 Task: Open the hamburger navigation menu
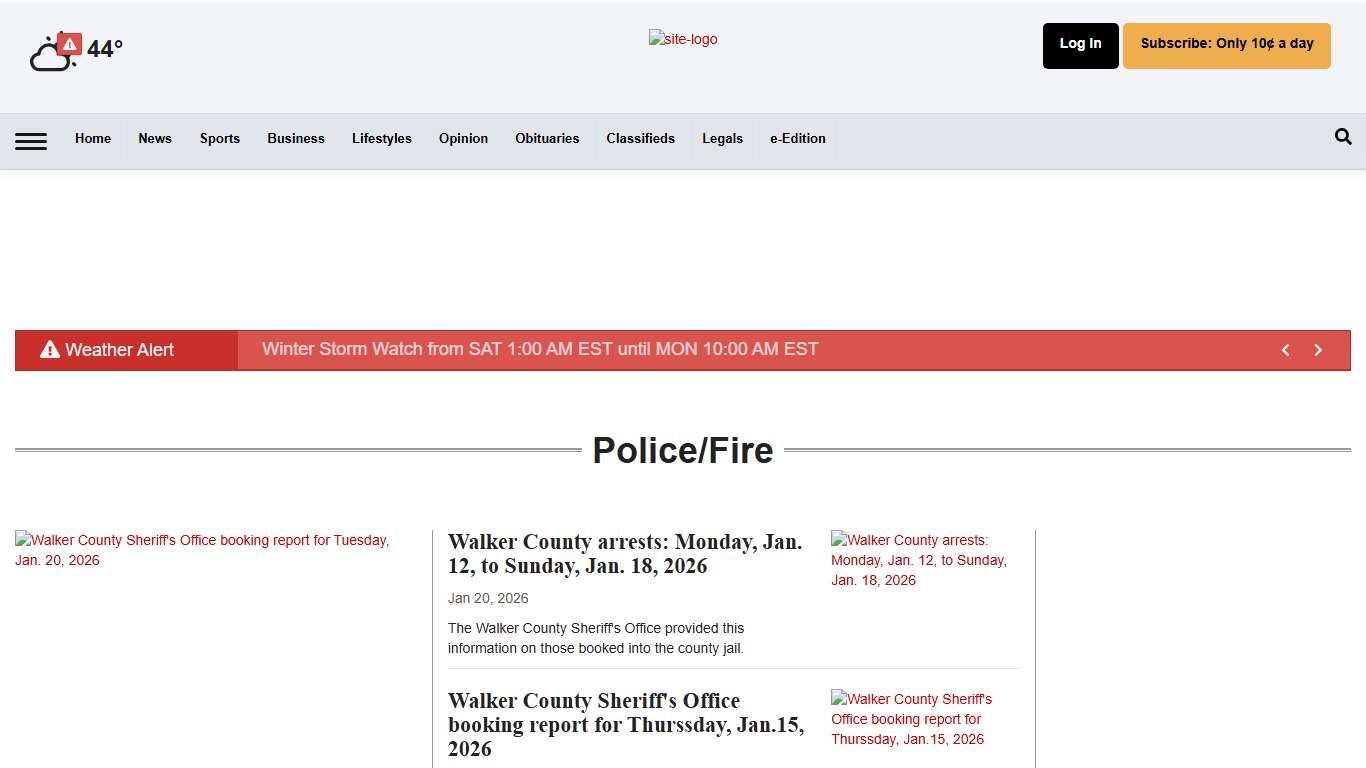(x=31, y=141)
